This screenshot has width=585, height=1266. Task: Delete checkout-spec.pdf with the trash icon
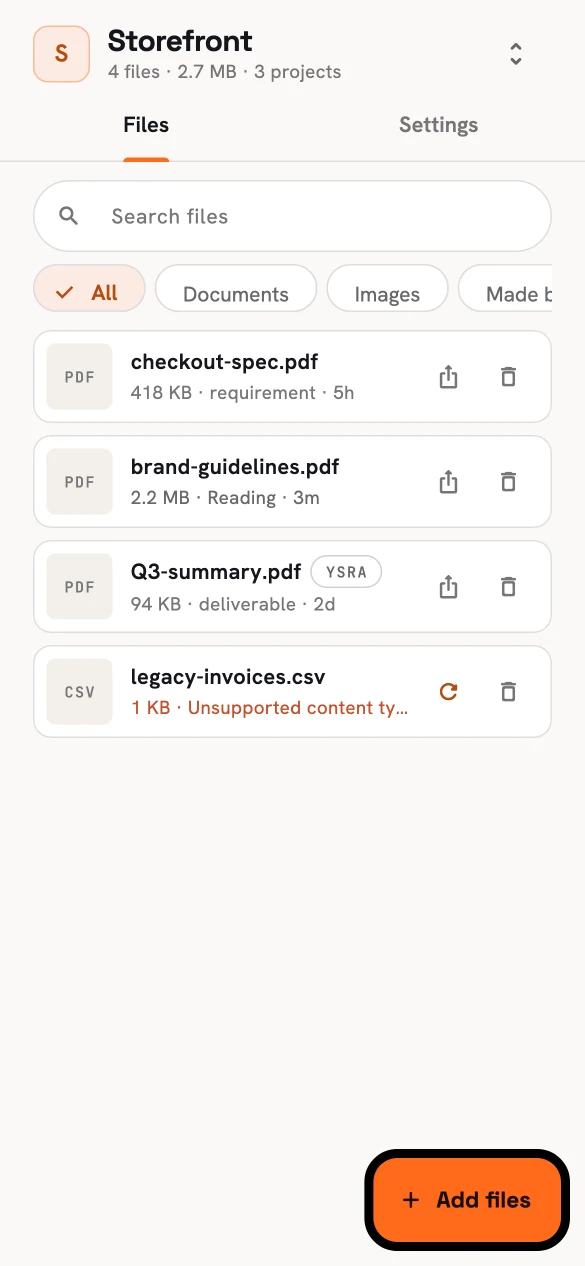[x=508, y=377]
